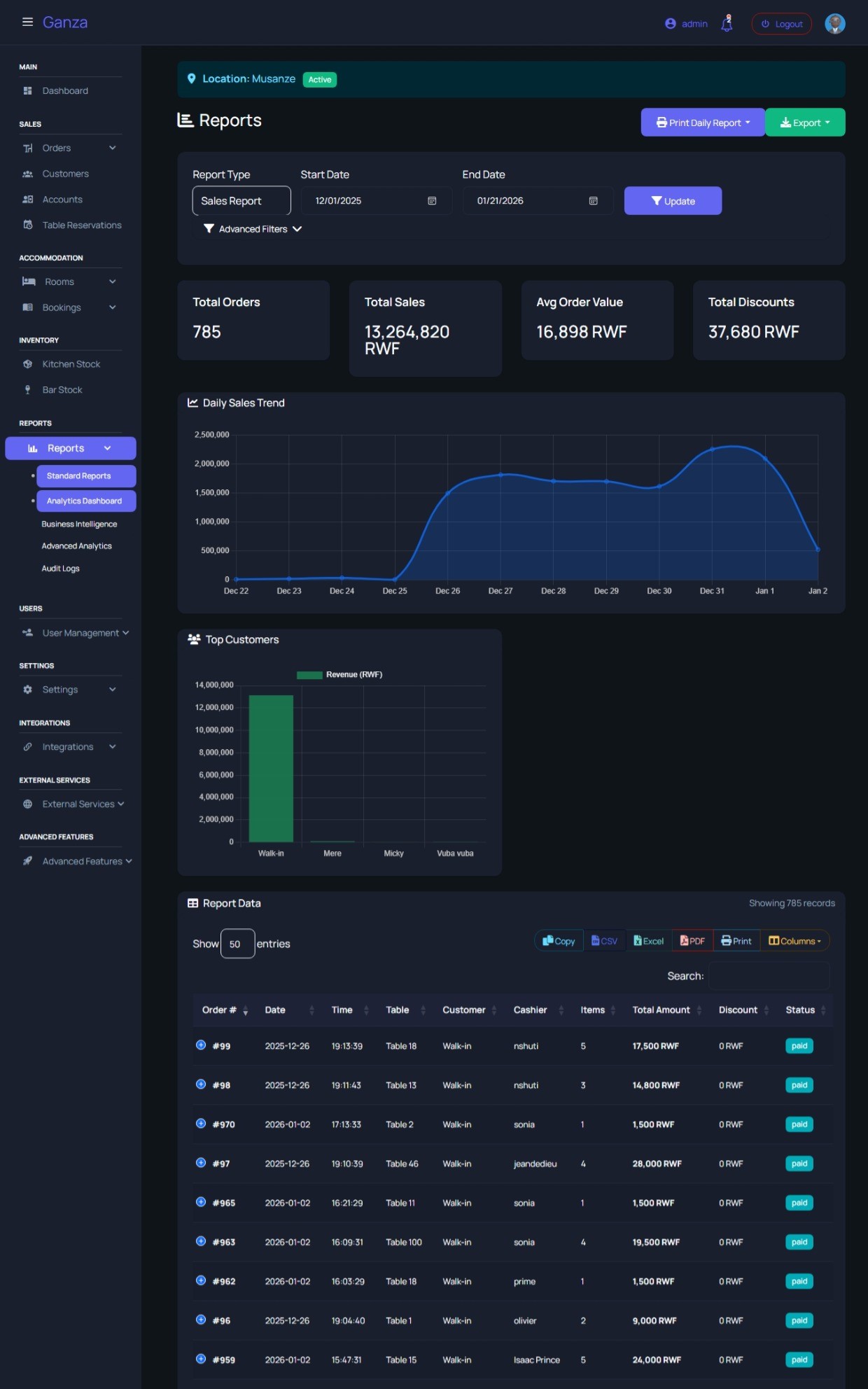This screenshot has width=868, height=1389.
Task: Expand row details for order #97
Action: click(x=200, y=1162)
